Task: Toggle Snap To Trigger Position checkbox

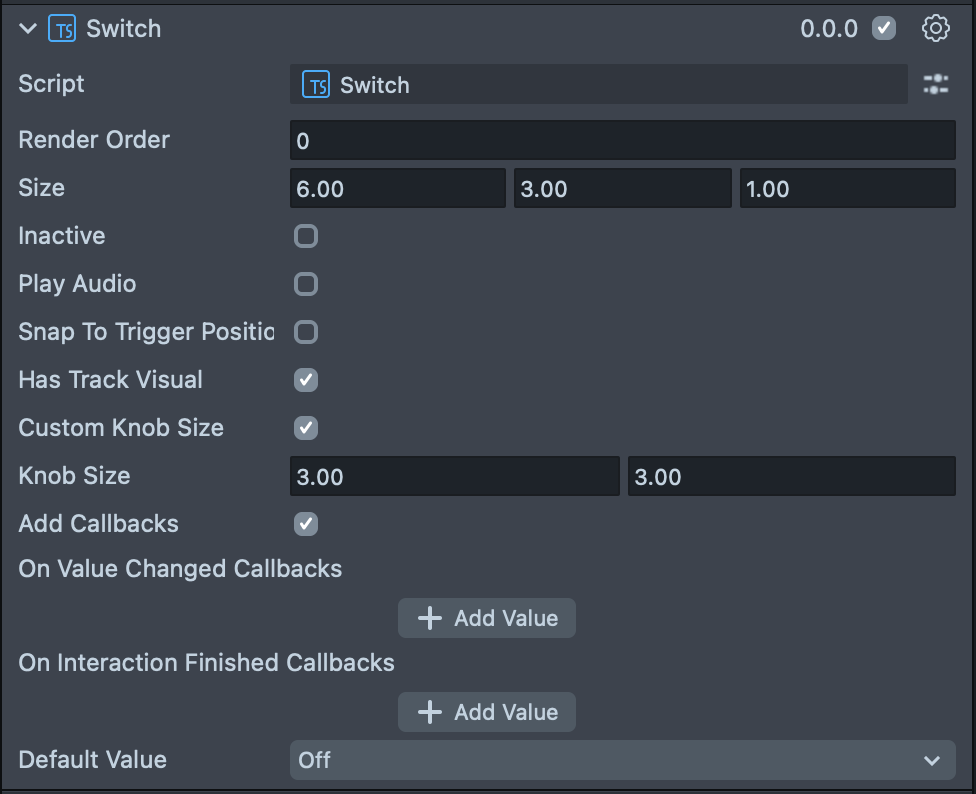Action: pyautogui.click(x=306, y=332)
